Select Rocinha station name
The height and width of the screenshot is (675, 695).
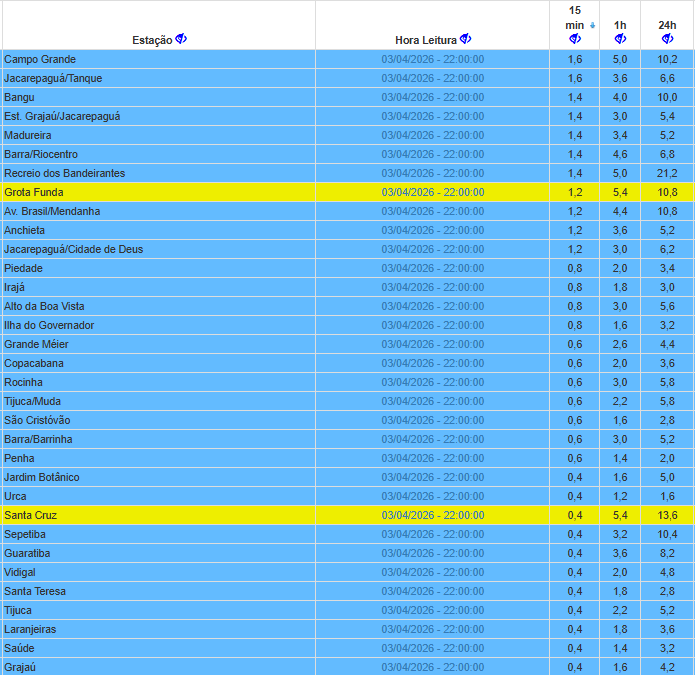[23, 382]
